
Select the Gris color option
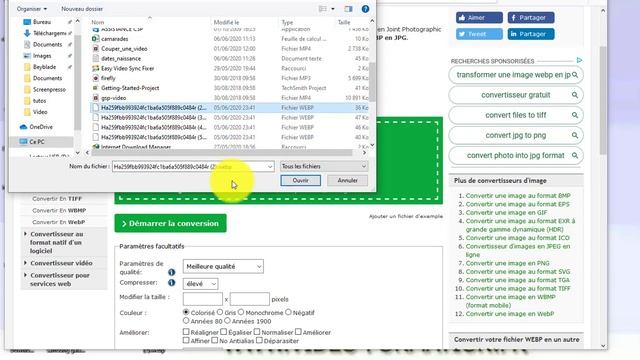click(220, 312)
